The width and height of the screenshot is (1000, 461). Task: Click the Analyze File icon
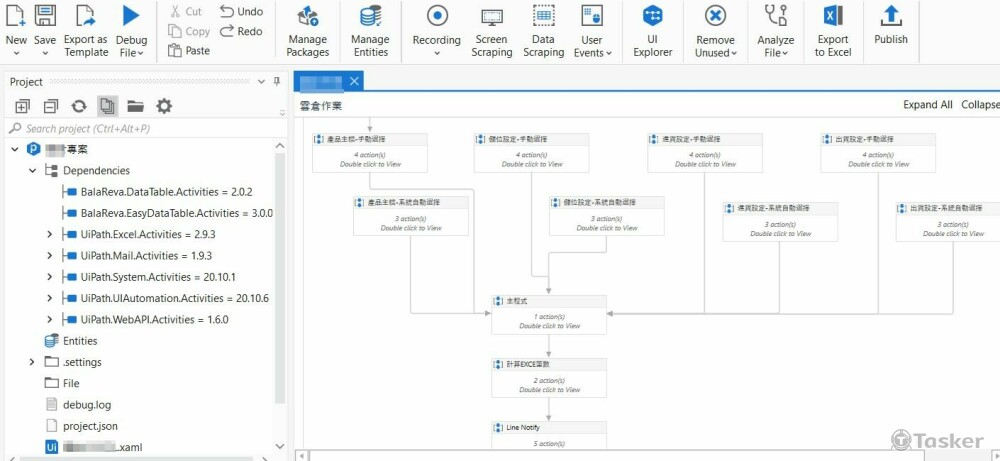tap(776, 15)
